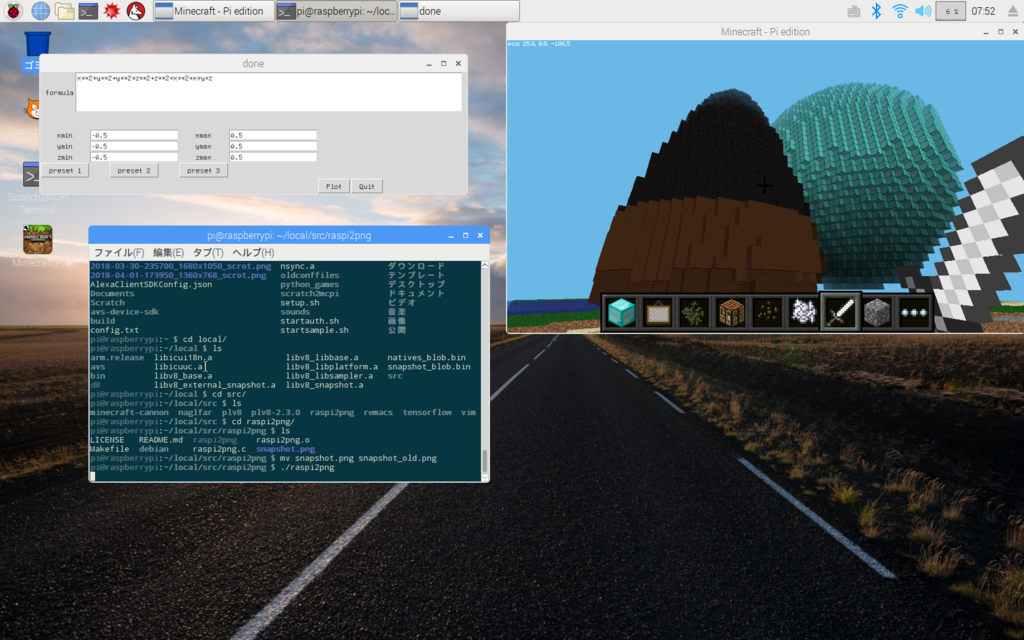This screenshot has width=1024, height=640.
Task: Select the painting frame hotbar slot
Action: pyautogui.click(x=657, y=312)
